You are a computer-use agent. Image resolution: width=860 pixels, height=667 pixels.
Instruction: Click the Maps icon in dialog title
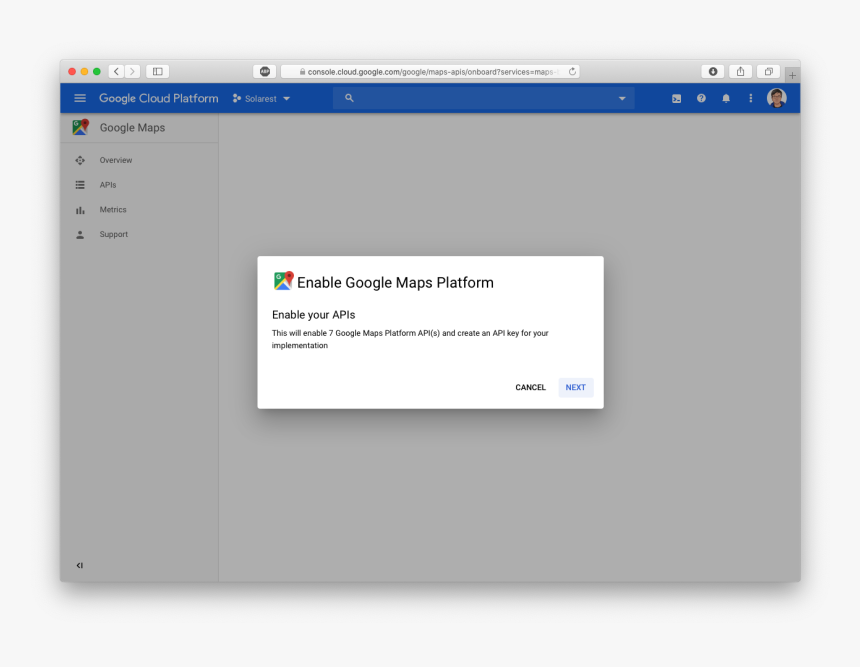284,281
